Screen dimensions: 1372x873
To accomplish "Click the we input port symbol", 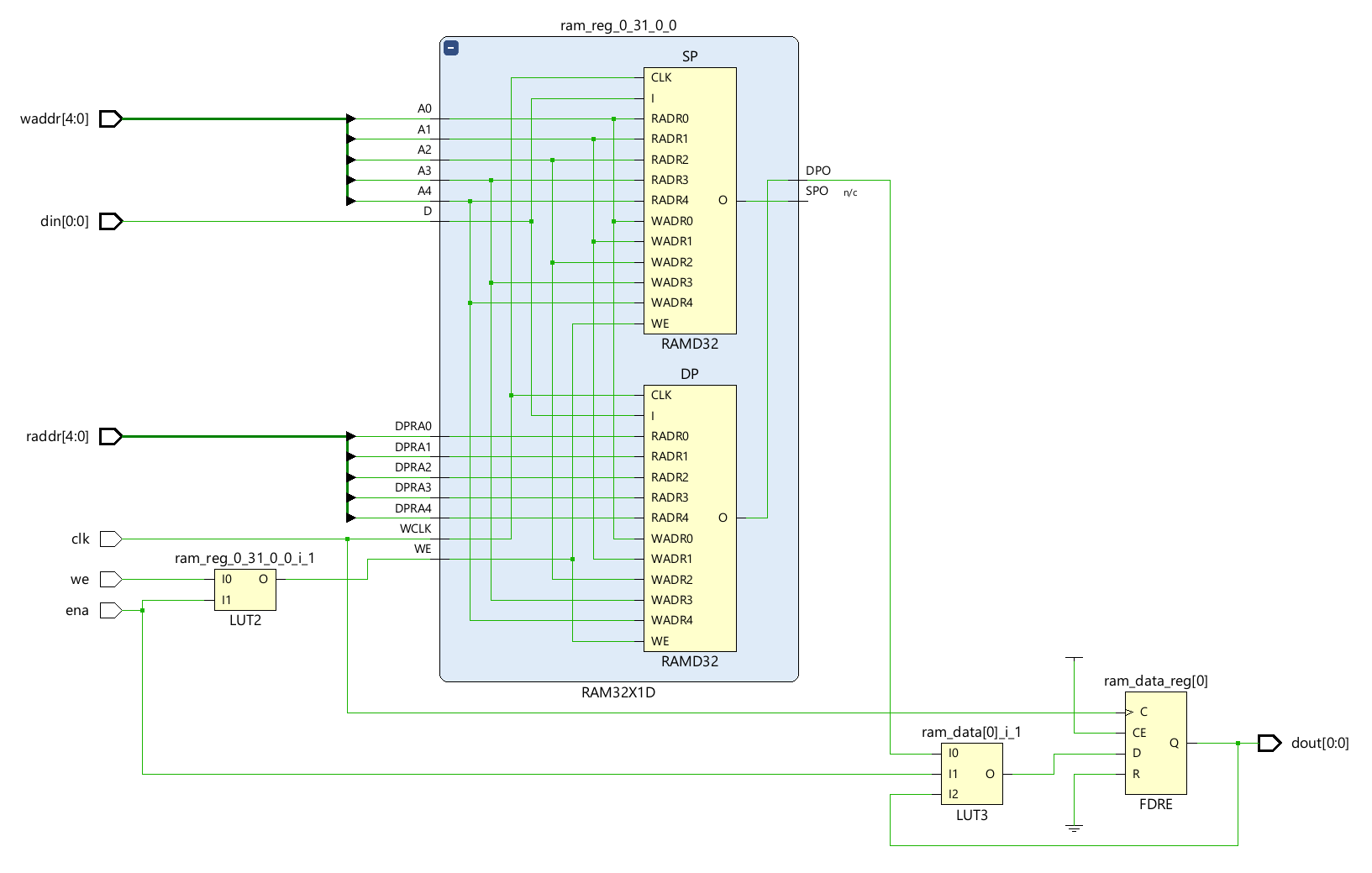I will tap(111, 580).
